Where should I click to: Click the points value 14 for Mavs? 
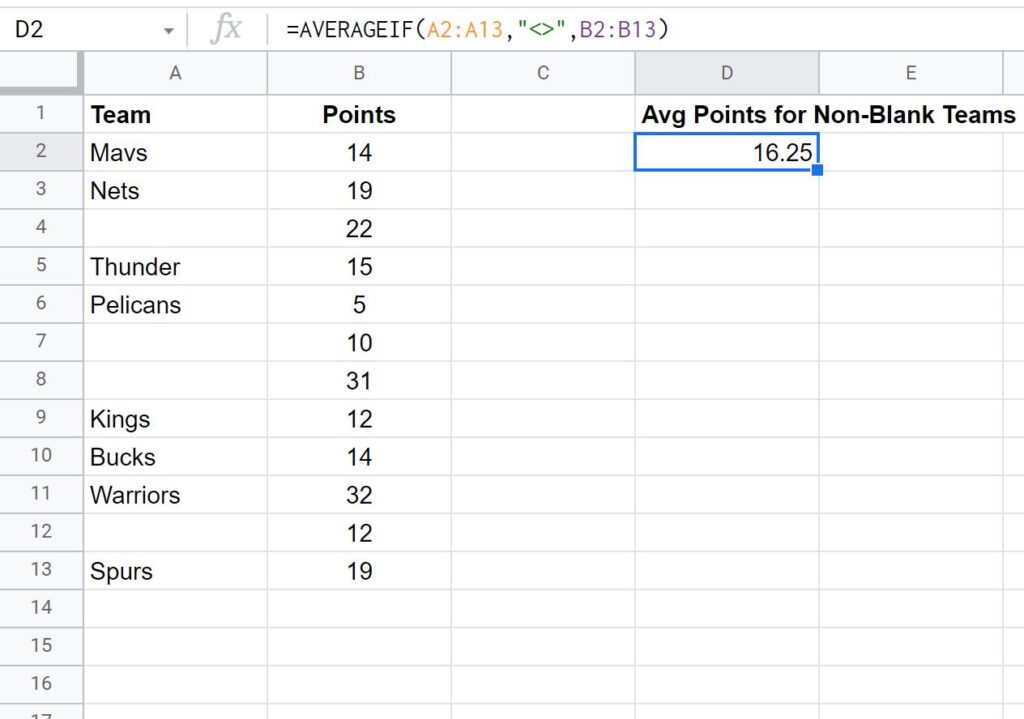click(359, 152)
